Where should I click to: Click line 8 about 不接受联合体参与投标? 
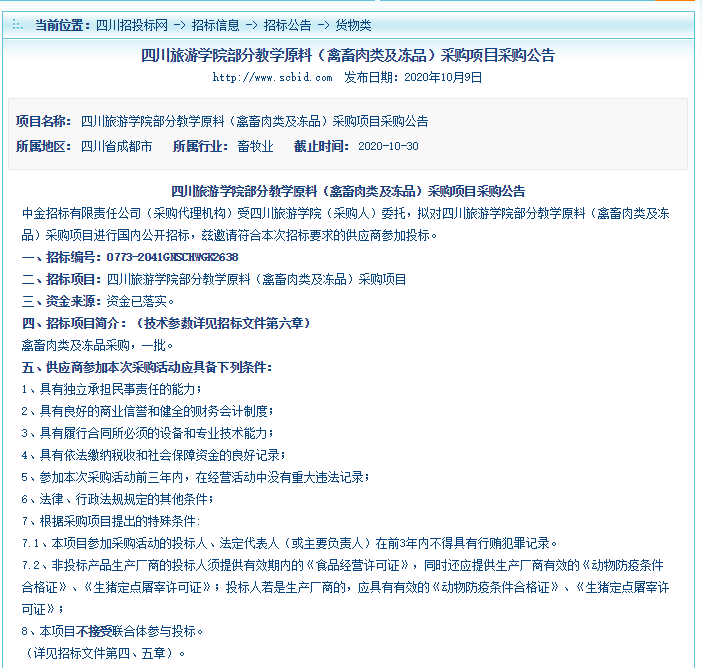click(x=112, y=631)
